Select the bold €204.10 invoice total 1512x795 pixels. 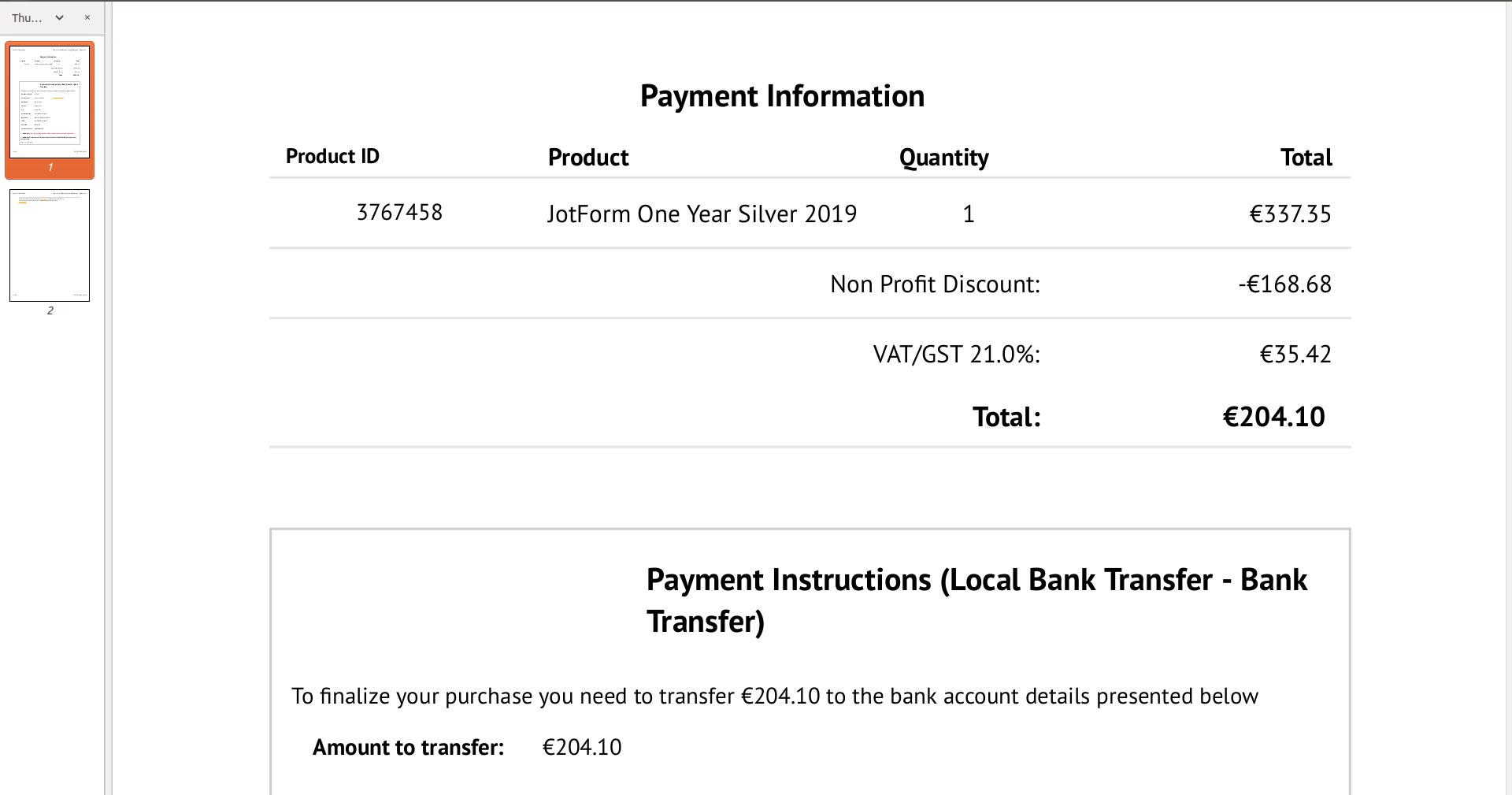(x=1273, y=416)
